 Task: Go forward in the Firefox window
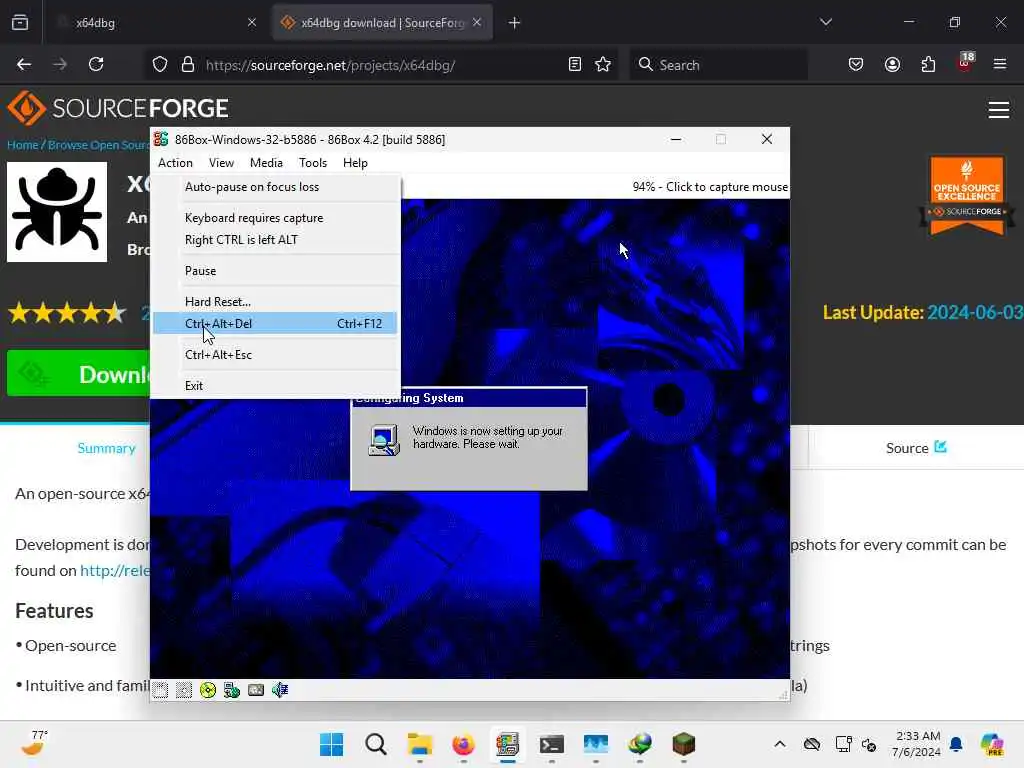[60, 65]
